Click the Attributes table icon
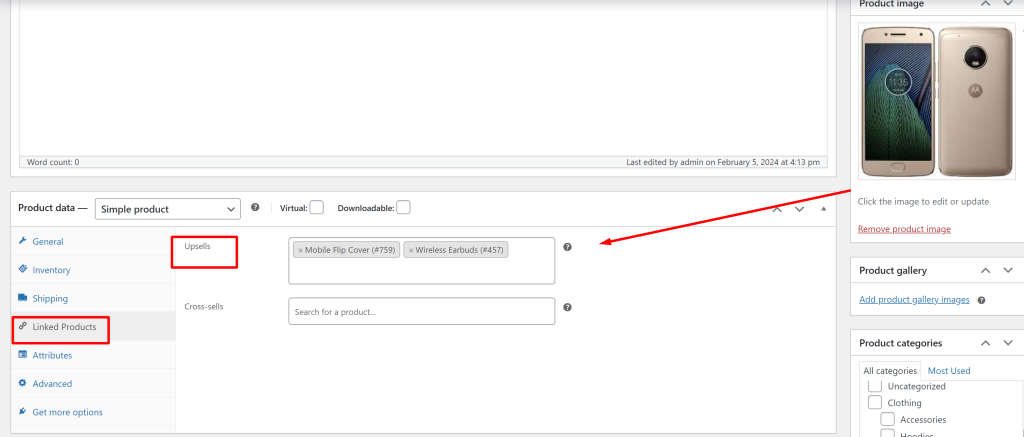The image size is (1024, 437). pyautogui.click(x=23, y=355)
